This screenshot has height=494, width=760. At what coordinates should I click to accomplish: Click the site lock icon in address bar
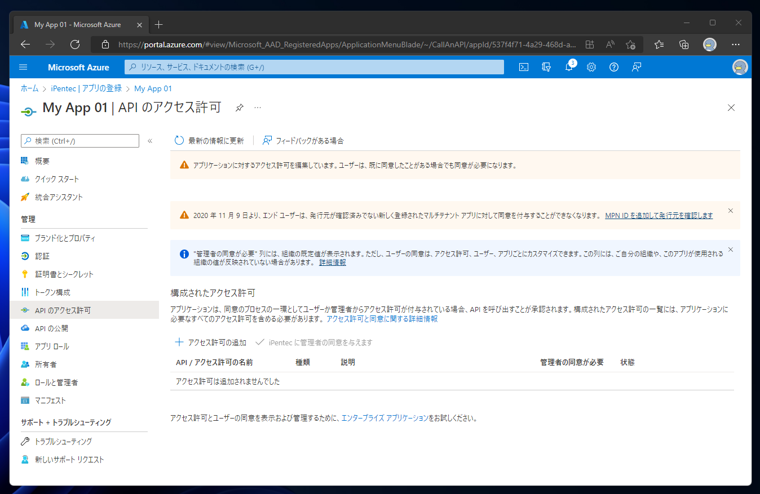point(105,45)
